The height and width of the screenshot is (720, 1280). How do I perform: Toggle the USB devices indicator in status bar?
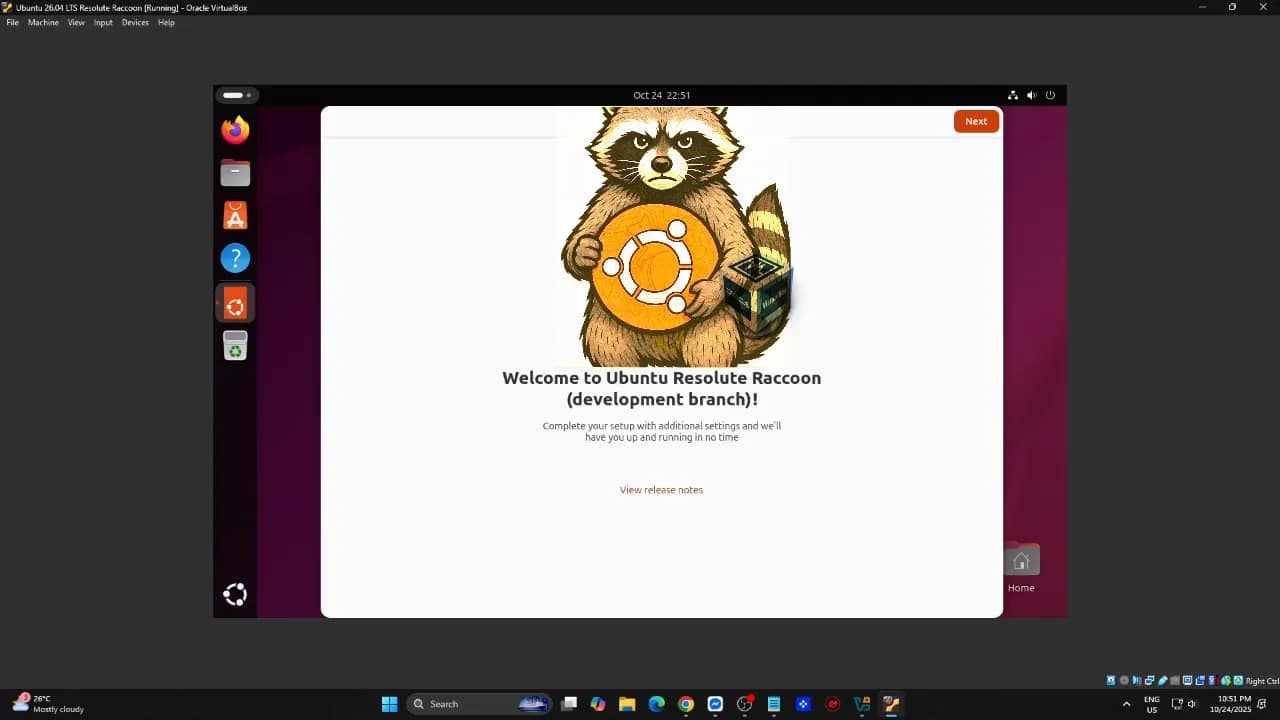pos(1162,680)
